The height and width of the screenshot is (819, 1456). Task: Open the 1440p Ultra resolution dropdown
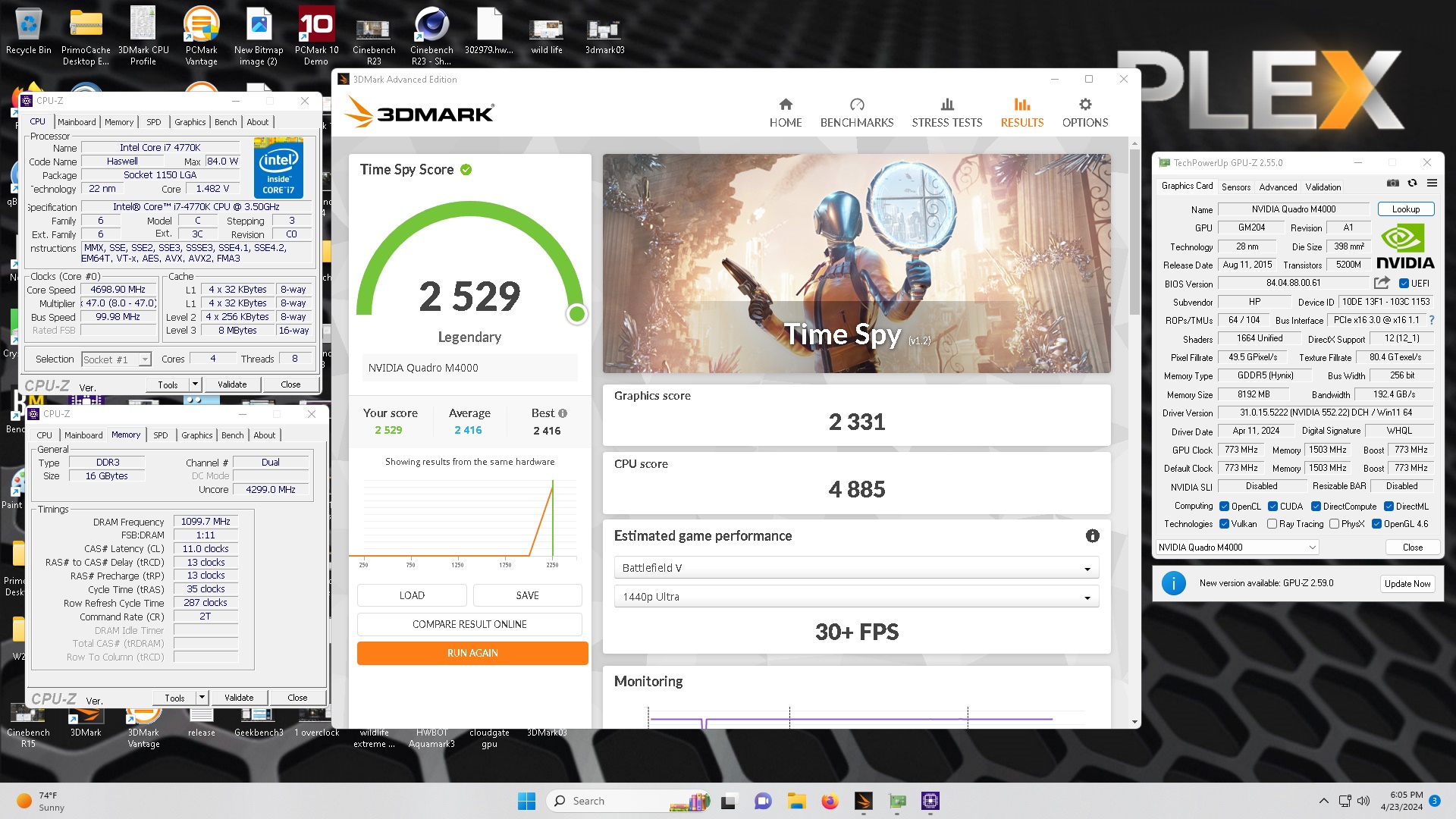pos(856,597)
